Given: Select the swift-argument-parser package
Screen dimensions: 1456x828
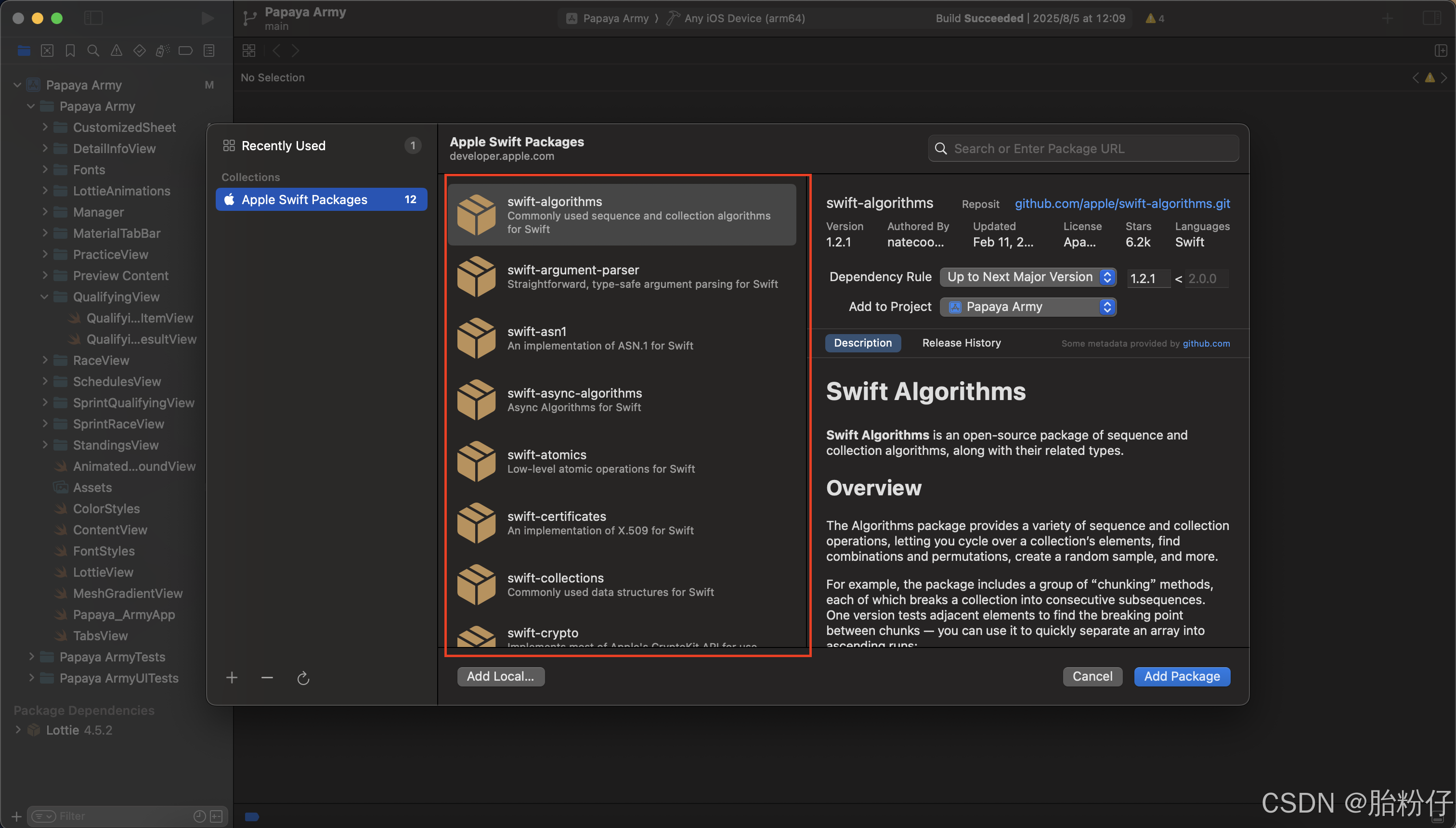Looking at the screenshot, I should [x=622, y=277].
